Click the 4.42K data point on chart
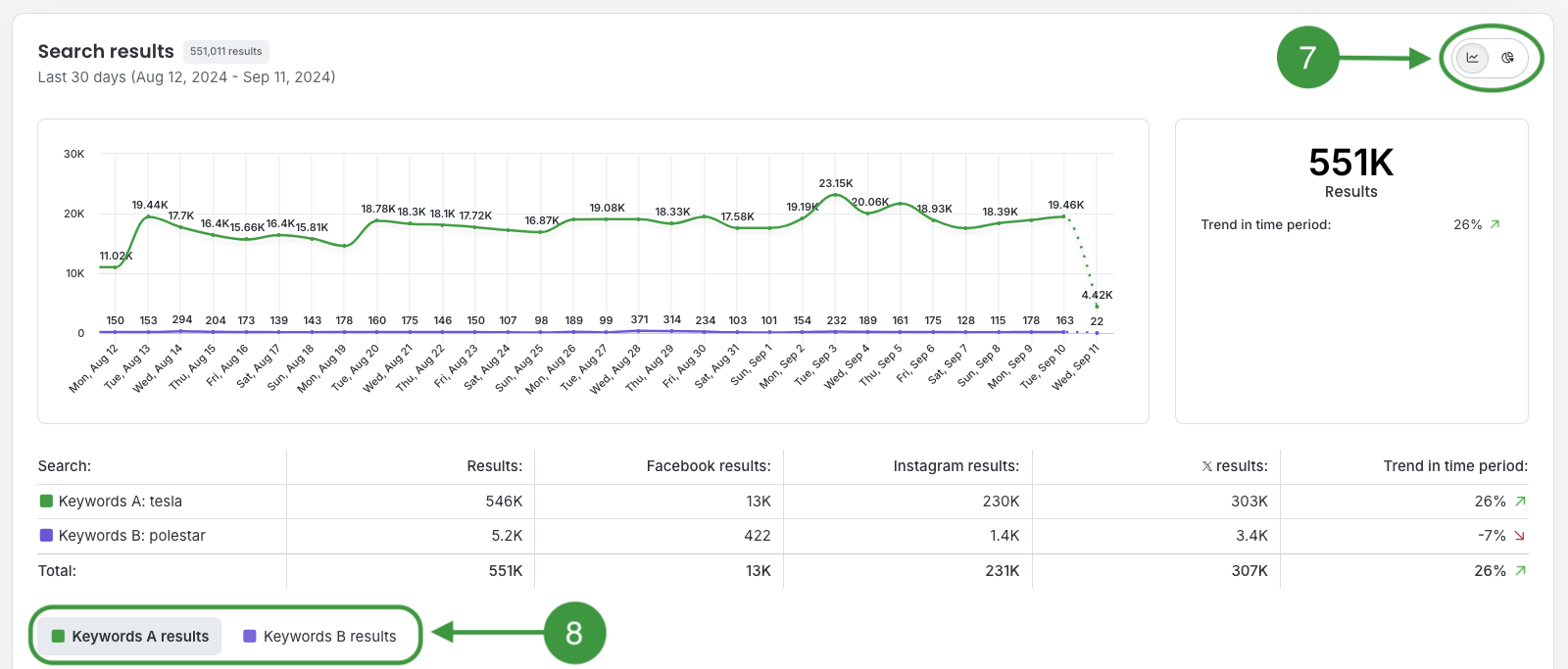Image resolution: width=1568 pixels, height=669 pixels. 1097,307
